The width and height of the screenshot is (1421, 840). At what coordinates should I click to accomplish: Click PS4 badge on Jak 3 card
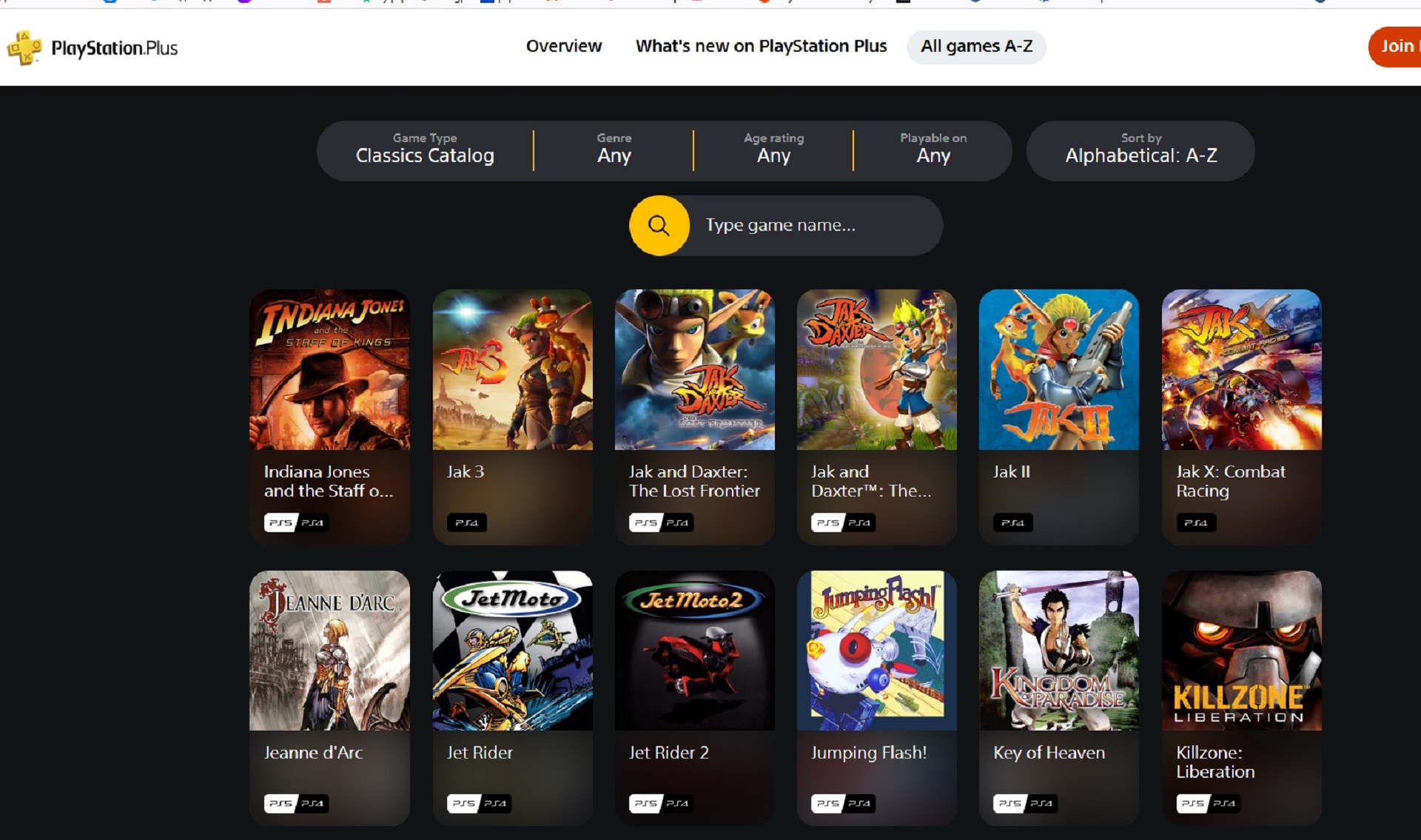coord(466,523)
